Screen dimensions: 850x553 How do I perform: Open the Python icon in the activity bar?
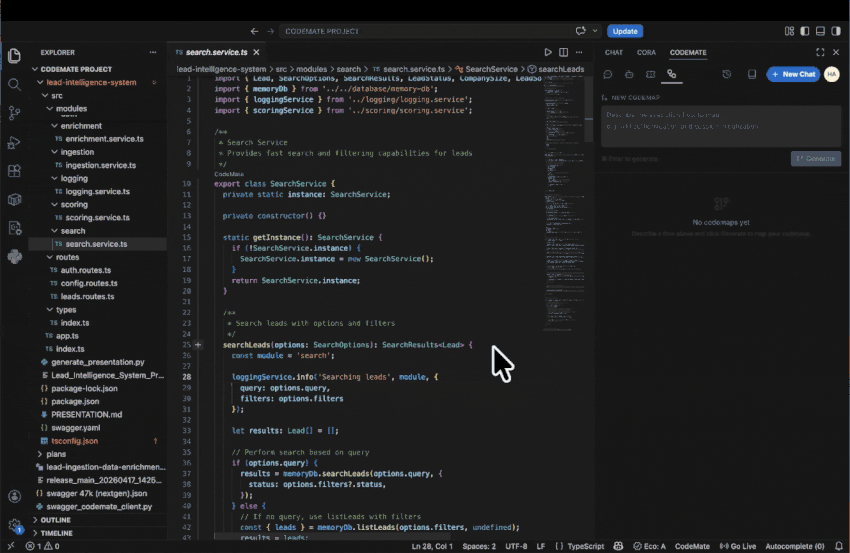(x=15, y=256)
